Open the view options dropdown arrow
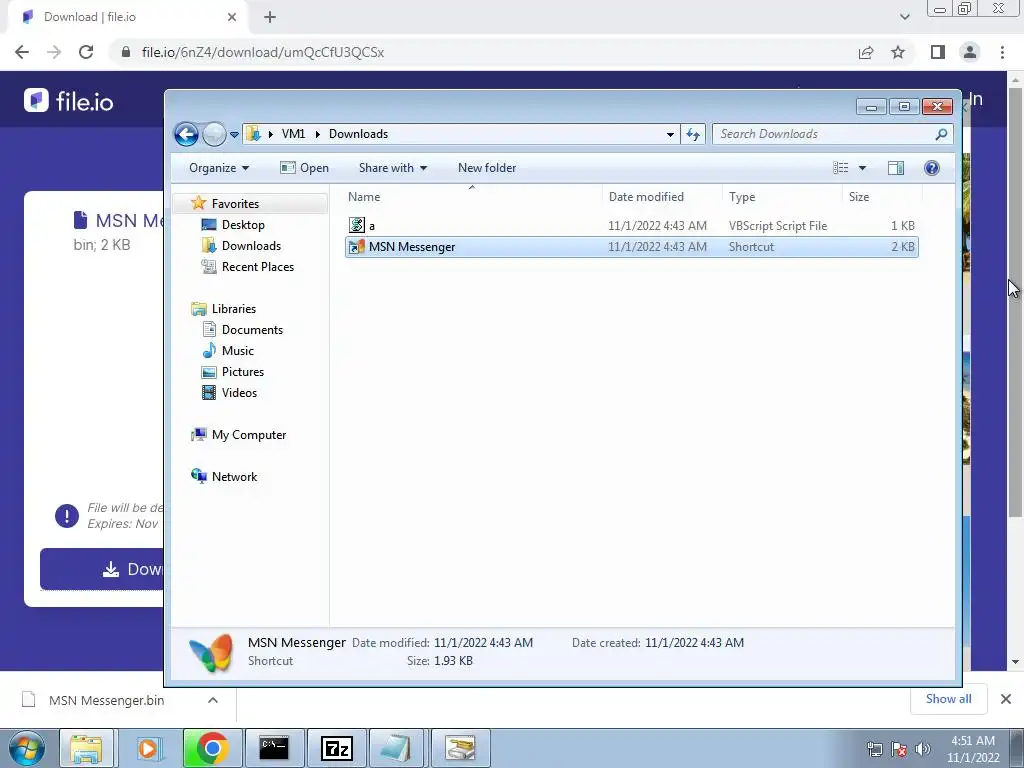Screen dimensions: 1024x768 pyautogui.click(x=862, y=168)
